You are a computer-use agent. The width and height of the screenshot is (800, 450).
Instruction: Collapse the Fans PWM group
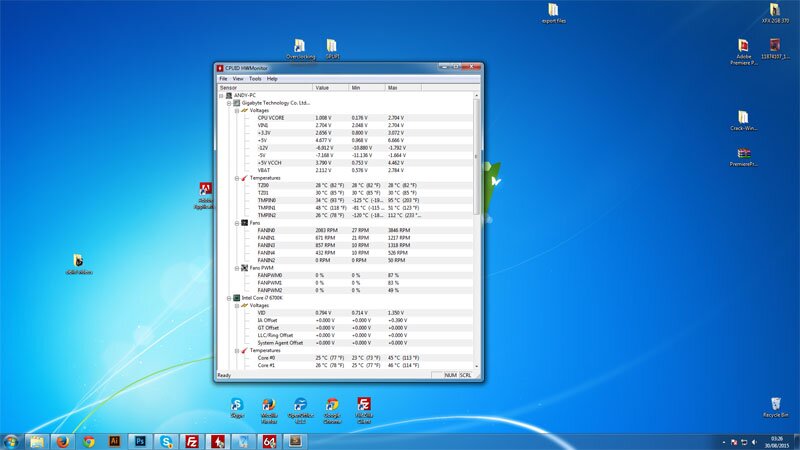[x=237, y=268]
